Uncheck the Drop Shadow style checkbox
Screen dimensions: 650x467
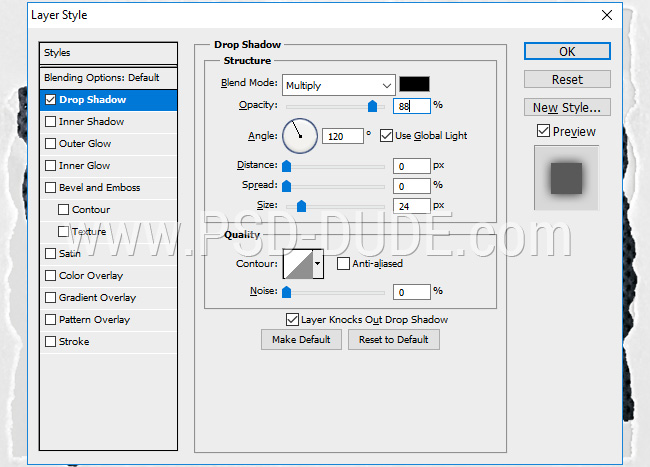pos(51,100)
